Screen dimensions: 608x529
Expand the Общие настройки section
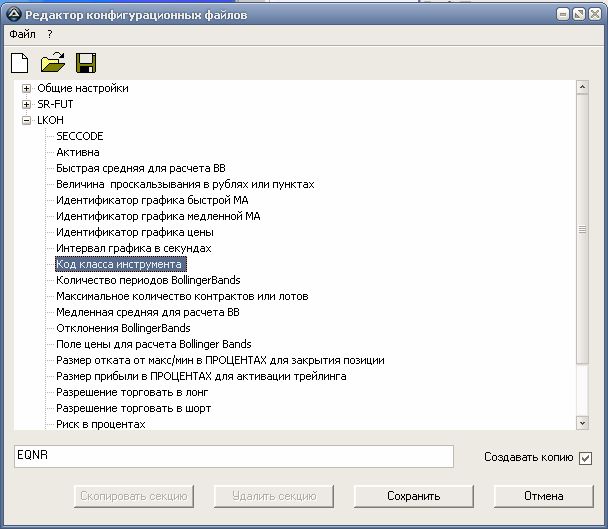coord(26,88)
